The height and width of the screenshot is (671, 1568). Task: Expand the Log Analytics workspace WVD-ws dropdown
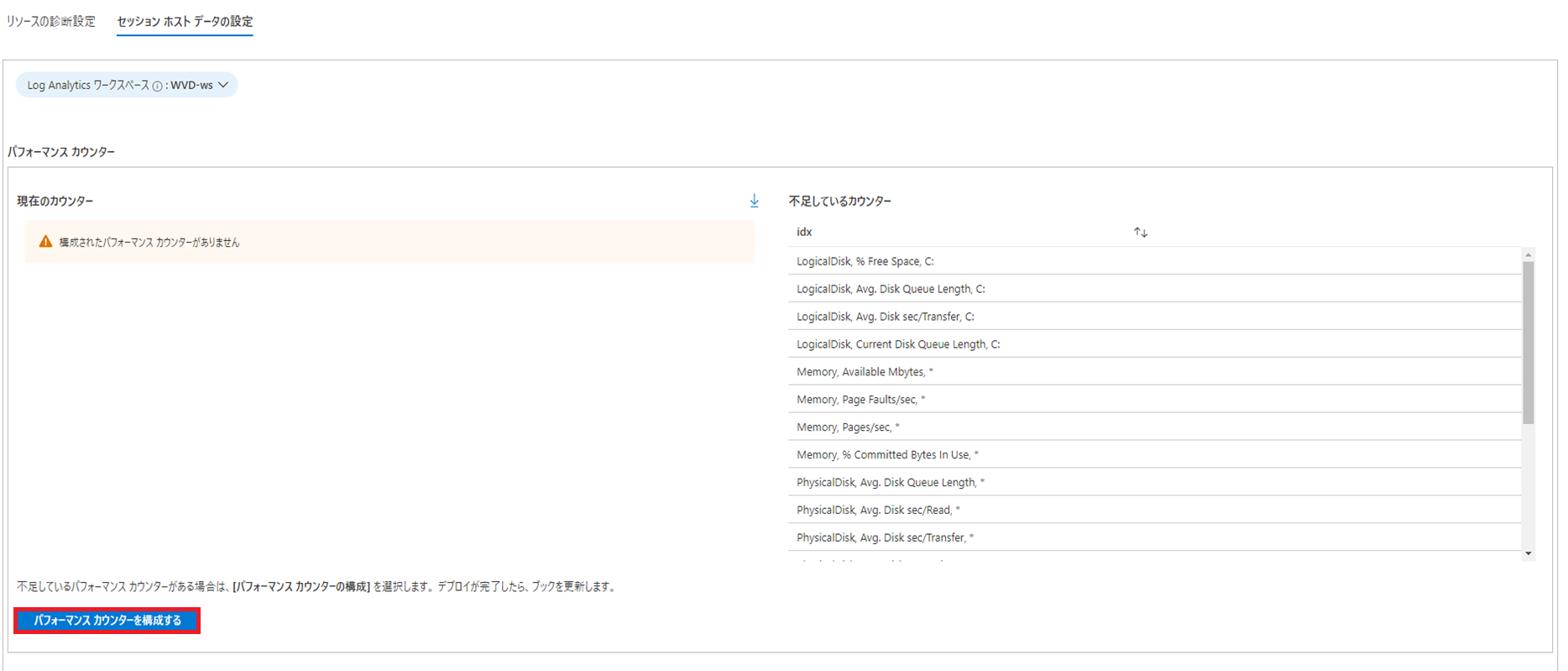pos(222,85)
